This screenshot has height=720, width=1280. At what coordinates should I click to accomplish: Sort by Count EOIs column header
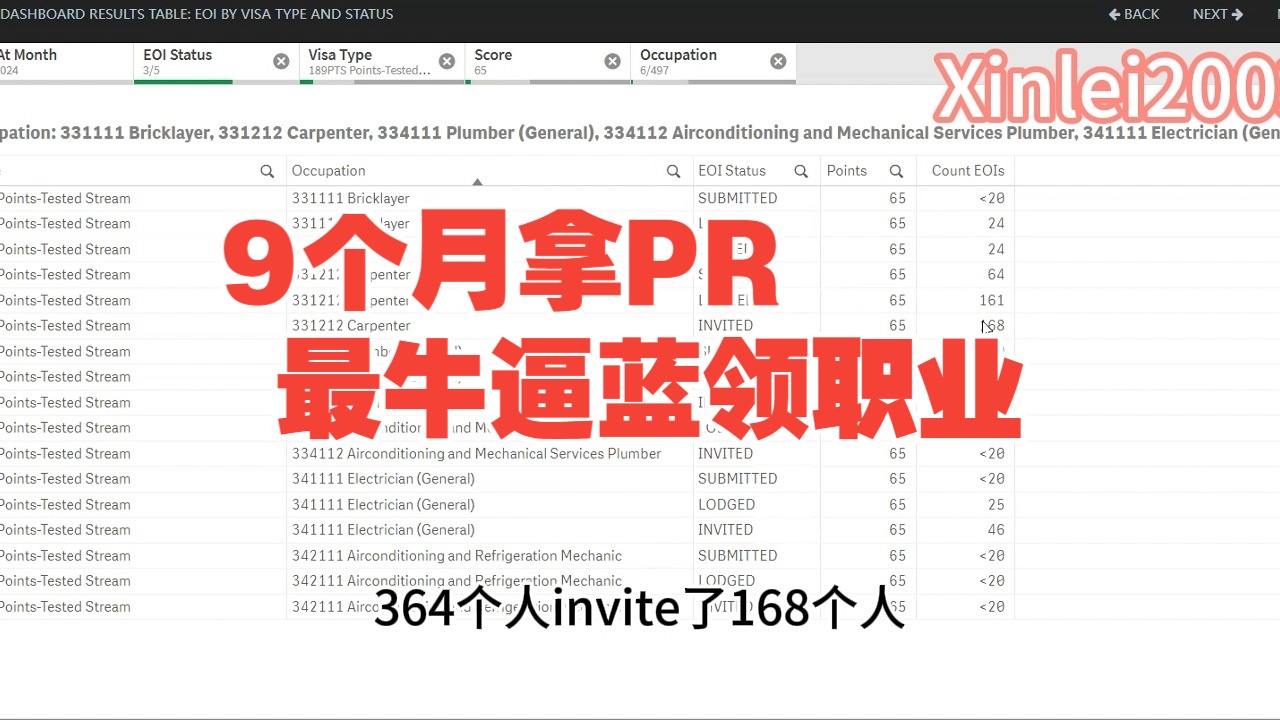(x=968, y=171)
